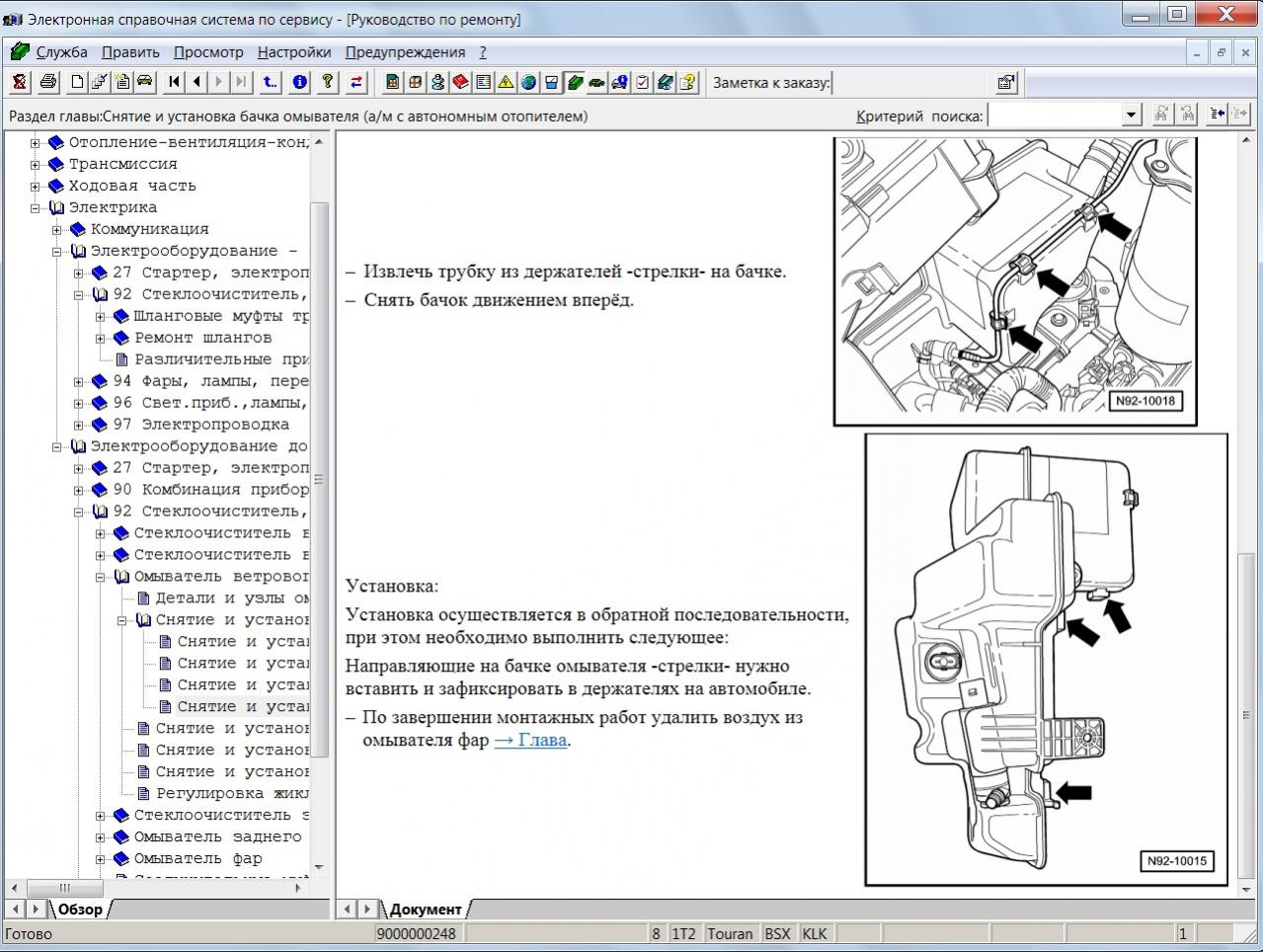Open the blue info circle icon
The height and width of the screenshot is (952, 1263).
tap(300, 82)
